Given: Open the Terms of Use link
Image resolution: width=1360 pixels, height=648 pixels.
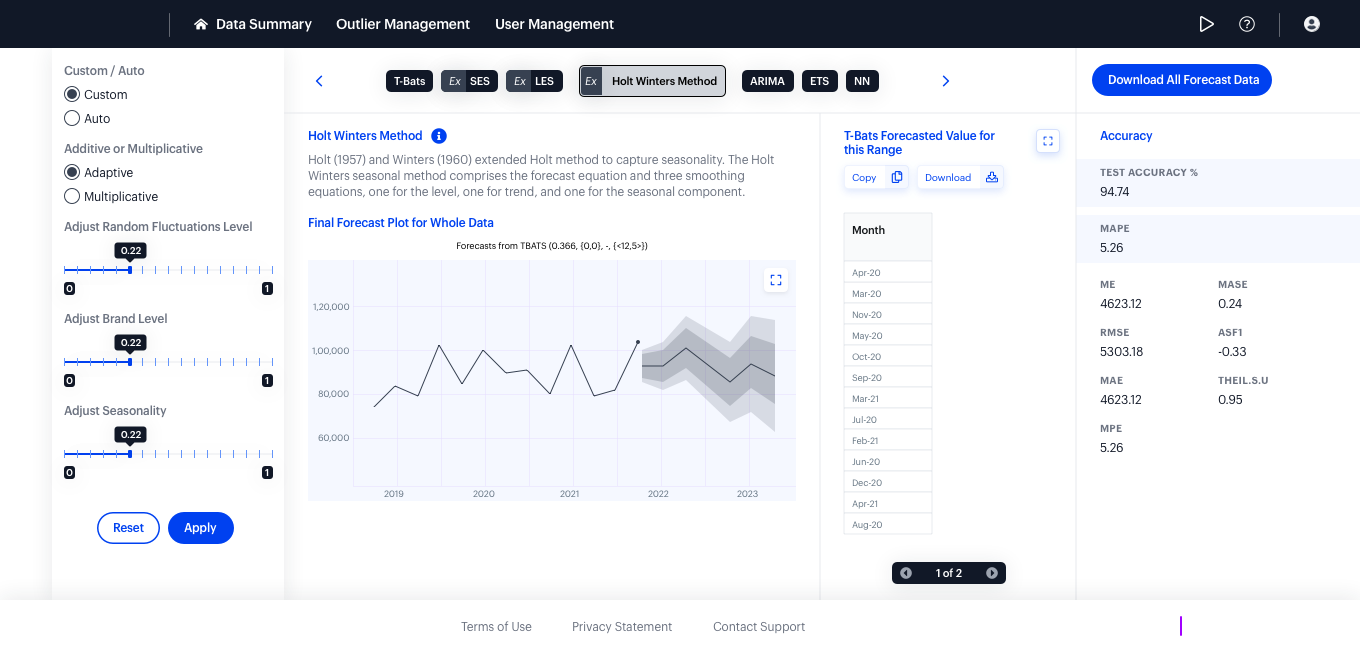Looking at the screenshot, I should pyautogui.click(x=496, y=627).
